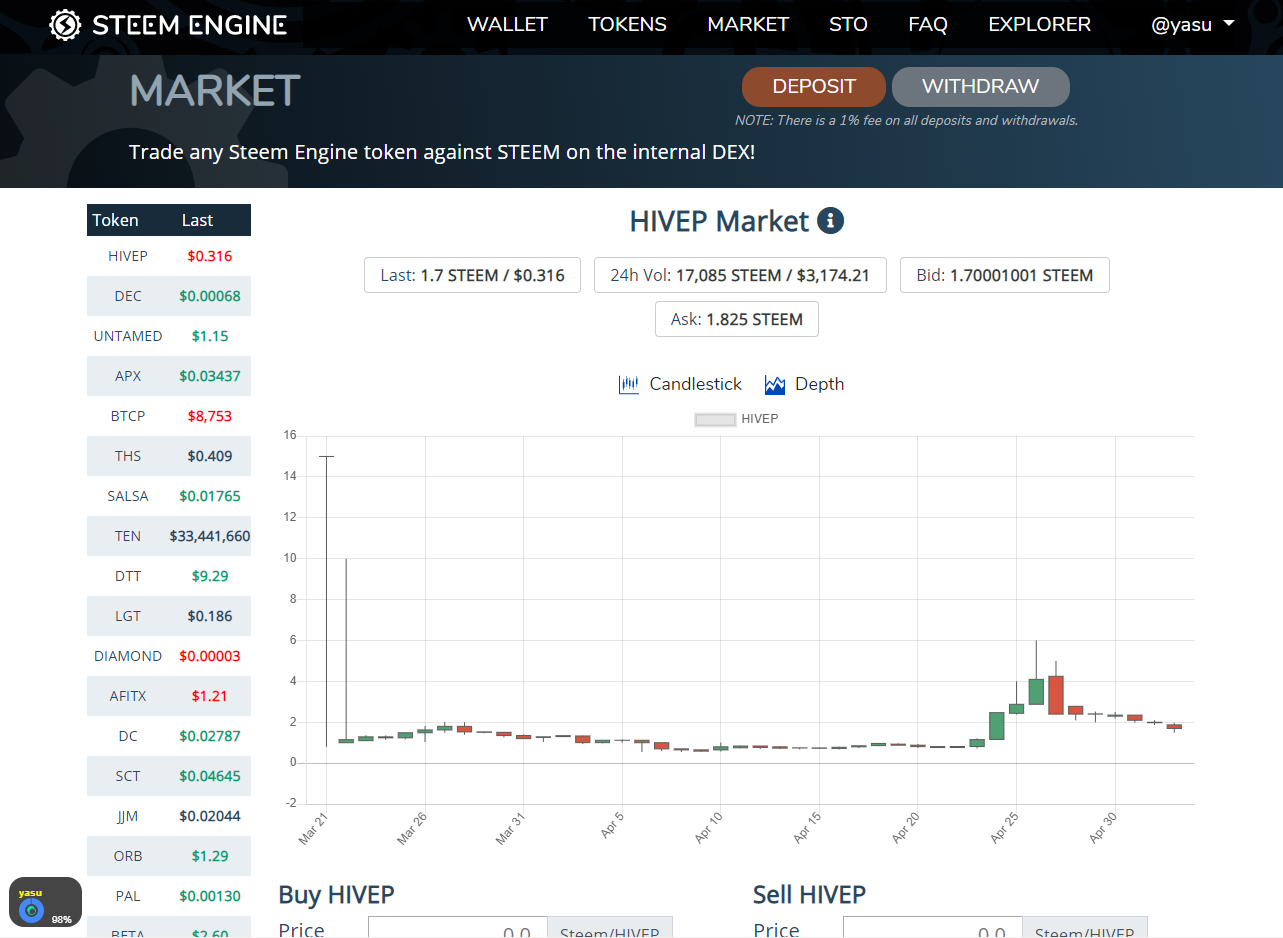Click the DEPOSIT button

[814, 87]
